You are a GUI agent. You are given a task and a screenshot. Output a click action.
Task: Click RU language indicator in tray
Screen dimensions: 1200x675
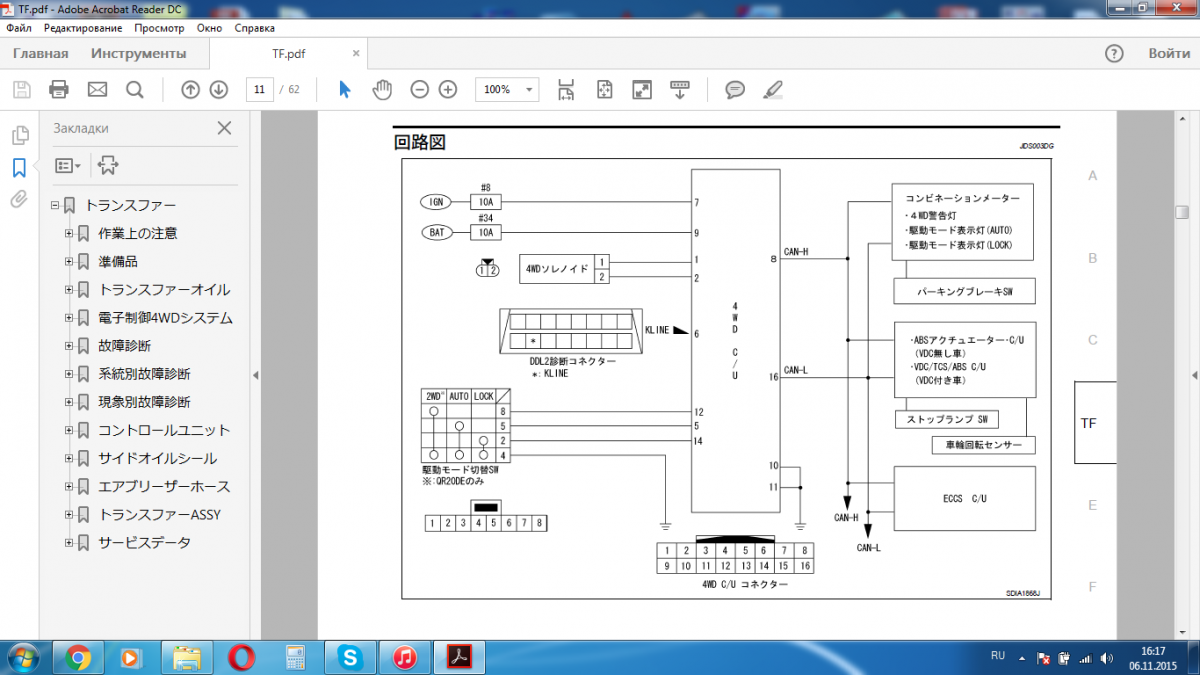[998, 656]
